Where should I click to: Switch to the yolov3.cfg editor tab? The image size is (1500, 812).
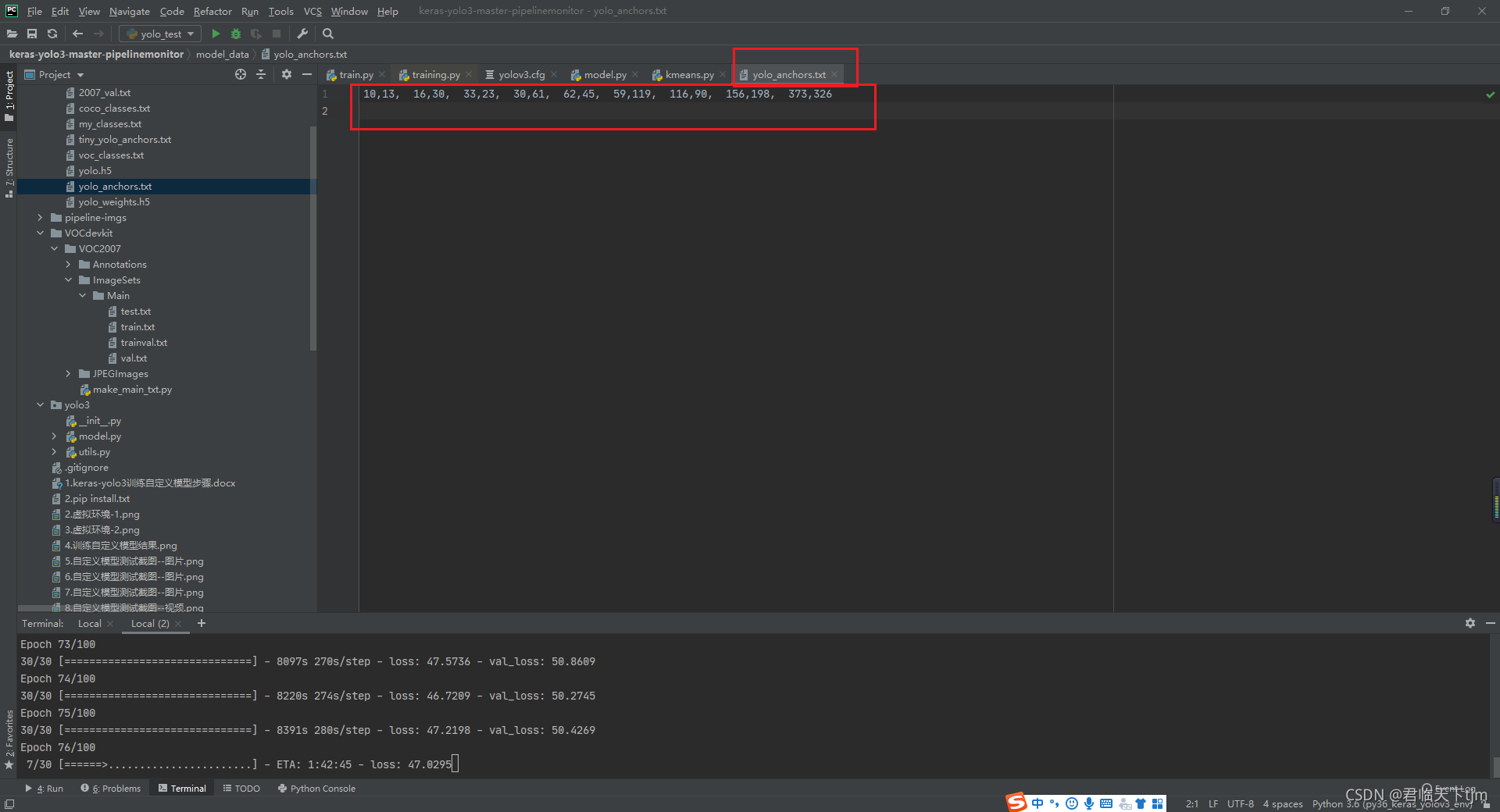[x=522, y=75]
